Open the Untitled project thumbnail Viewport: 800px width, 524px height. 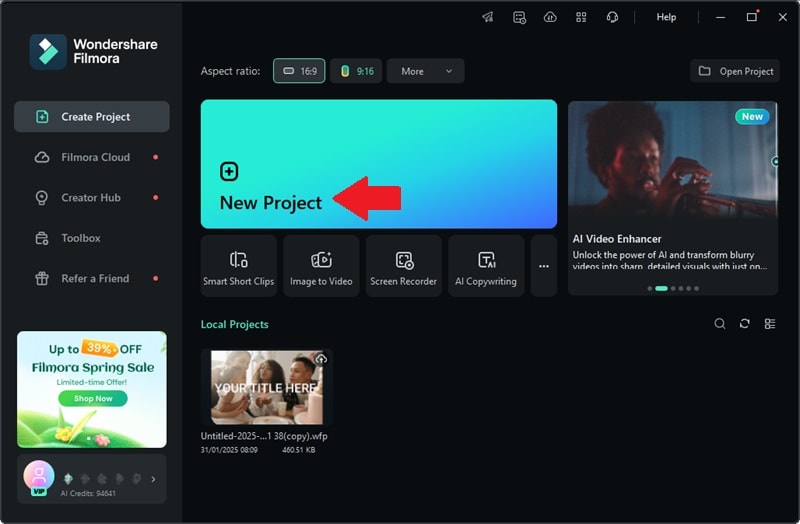click(x=267, y=387)
